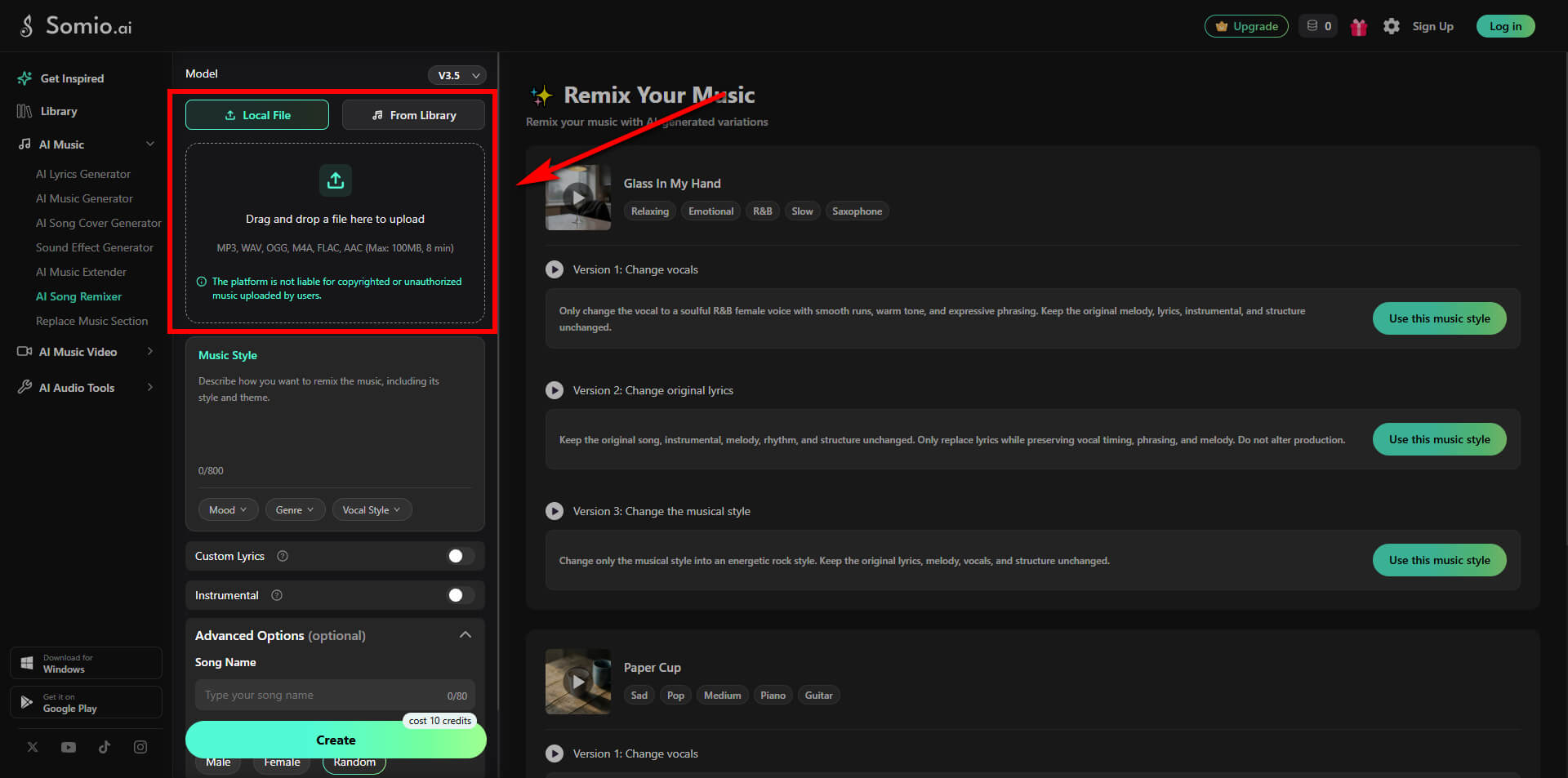Click the upload arrow icon in drop zone
This screenshot has width=1568, height=778.
(336, 180)
